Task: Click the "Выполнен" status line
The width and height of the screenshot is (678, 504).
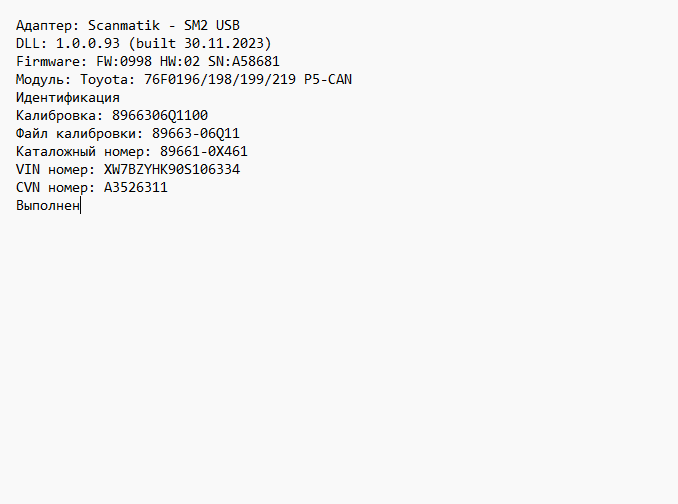Action: click(48, 205)
